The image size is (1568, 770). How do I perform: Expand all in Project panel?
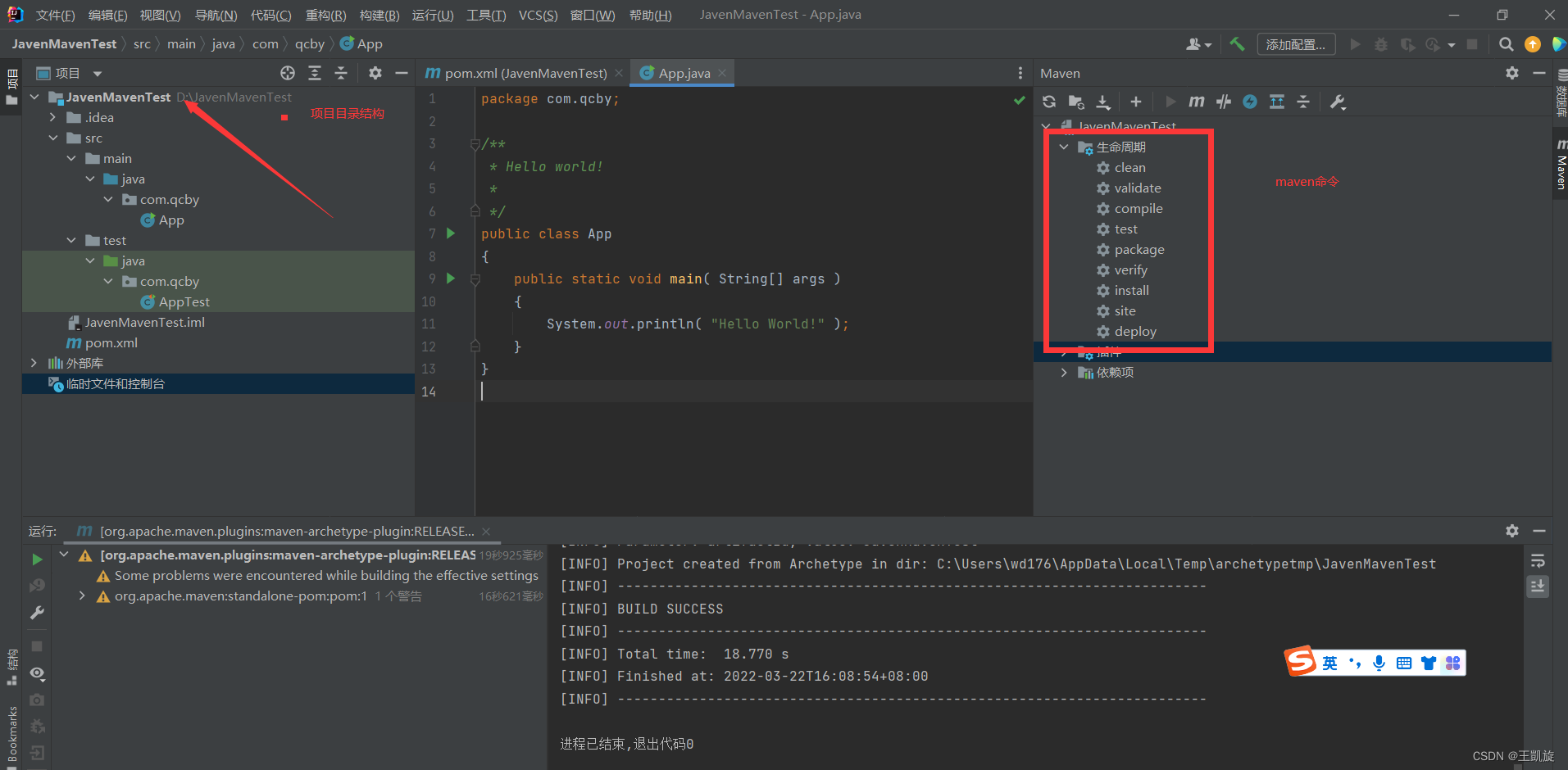pos(315,73)
